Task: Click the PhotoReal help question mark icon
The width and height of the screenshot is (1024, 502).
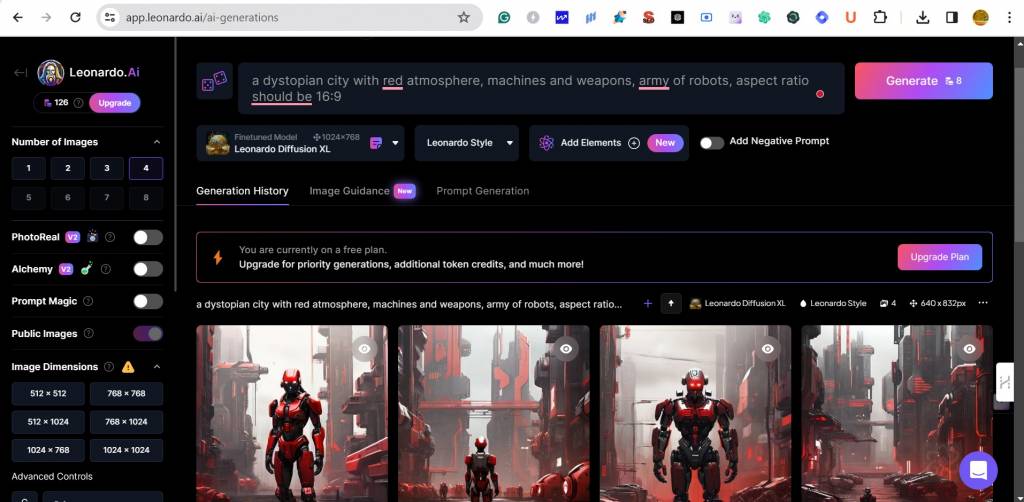Action: (110, 237)
